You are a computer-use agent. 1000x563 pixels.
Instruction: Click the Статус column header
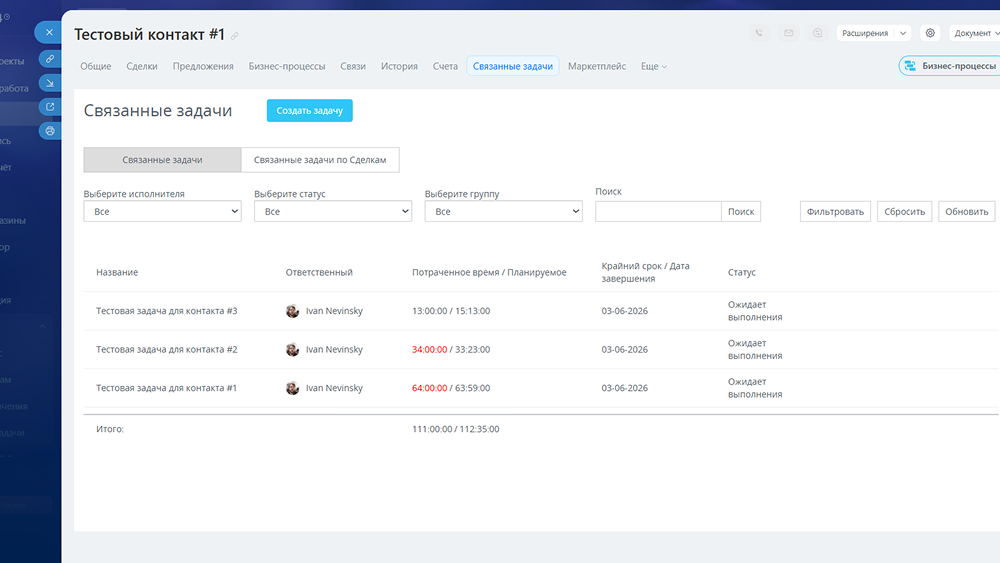coord(742,272)
